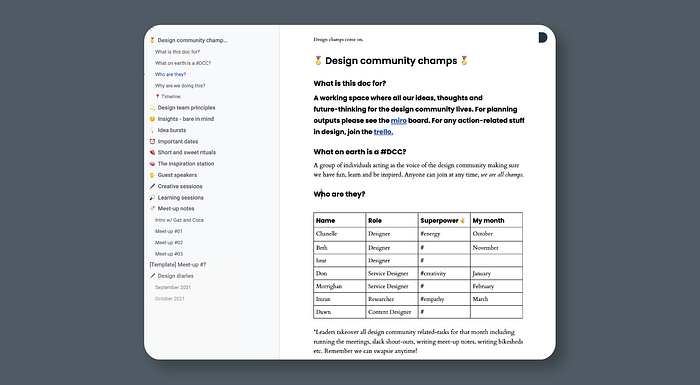Click the #creativity cell in the table

pos(433,273)
